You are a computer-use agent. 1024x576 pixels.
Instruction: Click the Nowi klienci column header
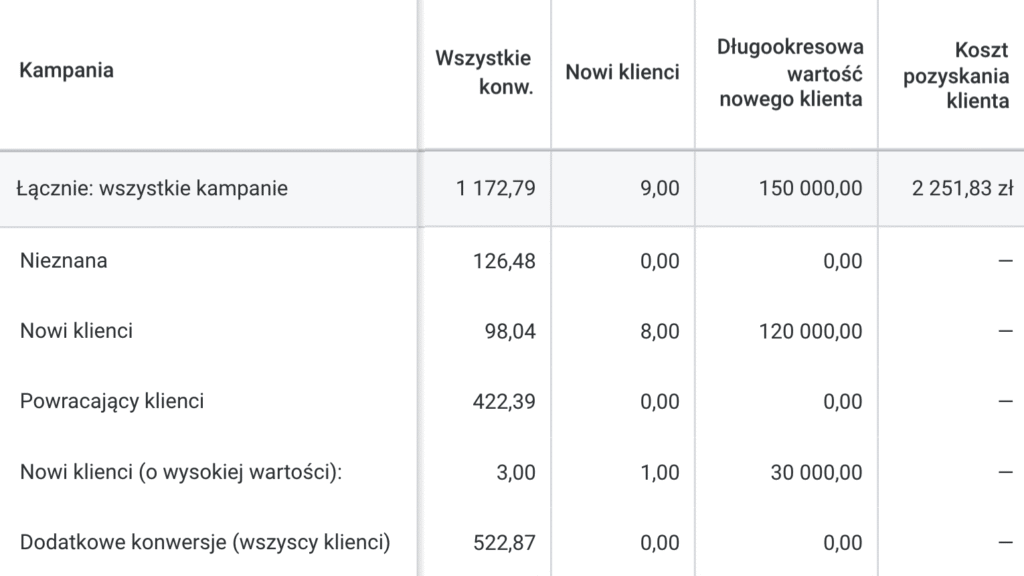(x=622, y=72)
